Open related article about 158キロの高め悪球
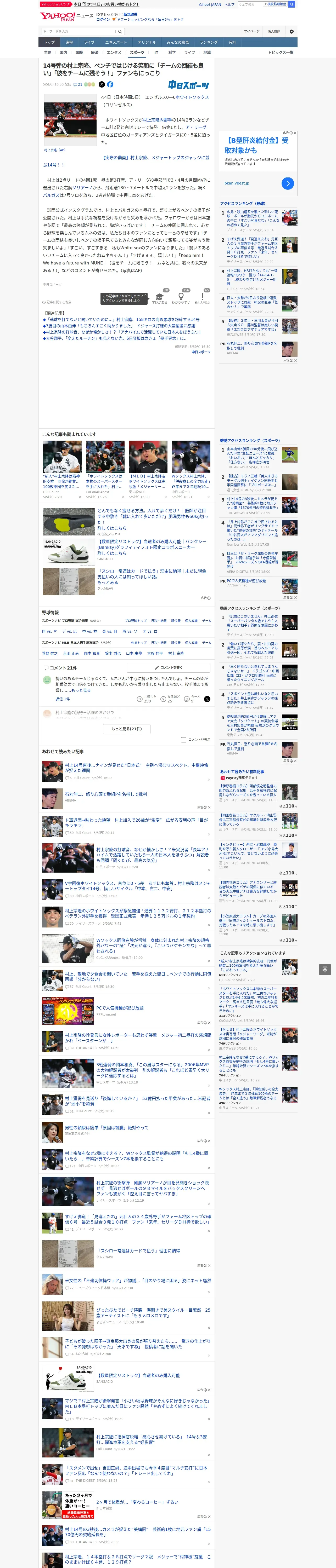 coord(121,320)
